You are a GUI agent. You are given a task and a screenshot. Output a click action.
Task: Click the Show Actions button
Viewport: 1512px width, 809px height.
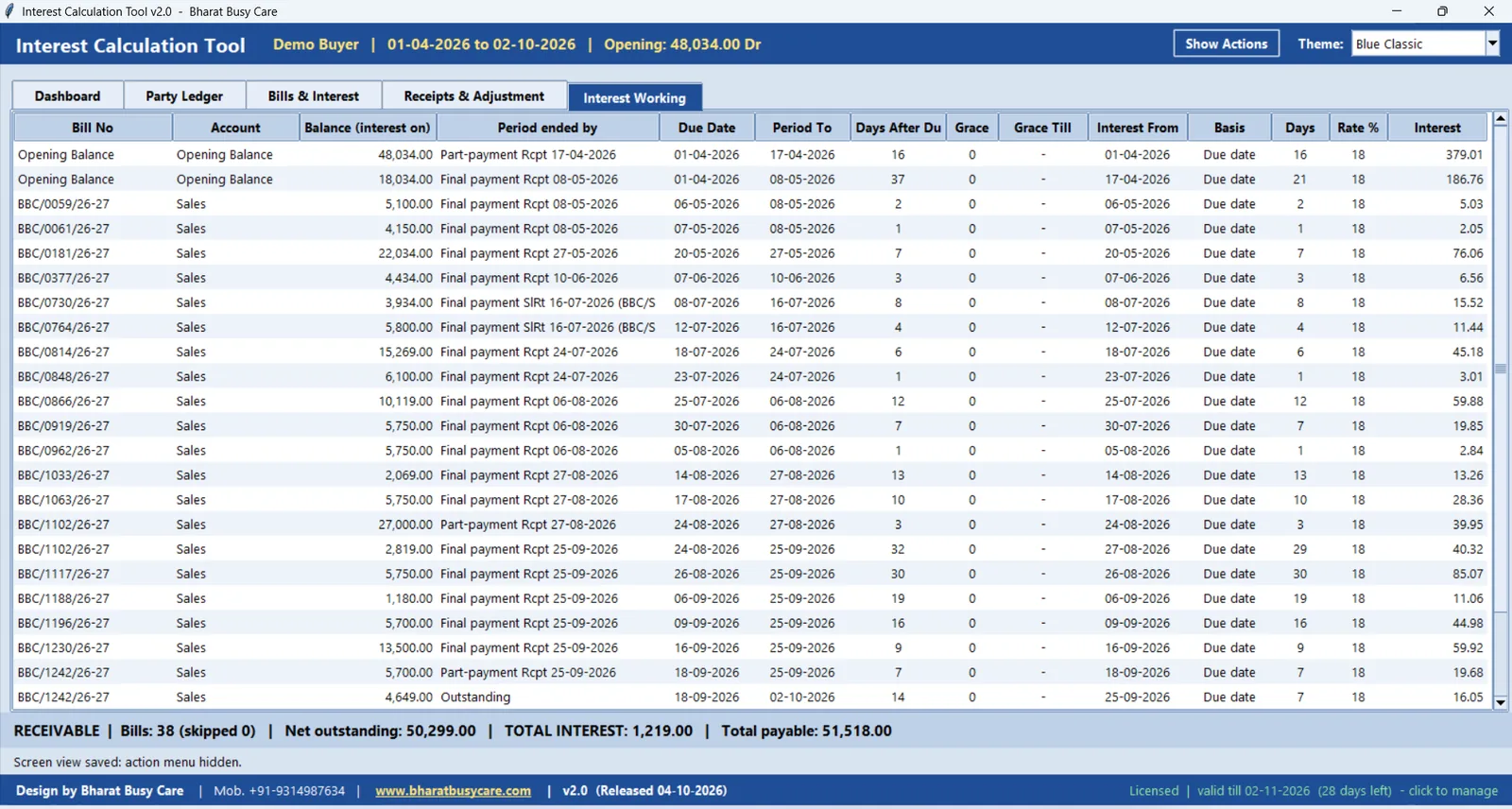1226,44
